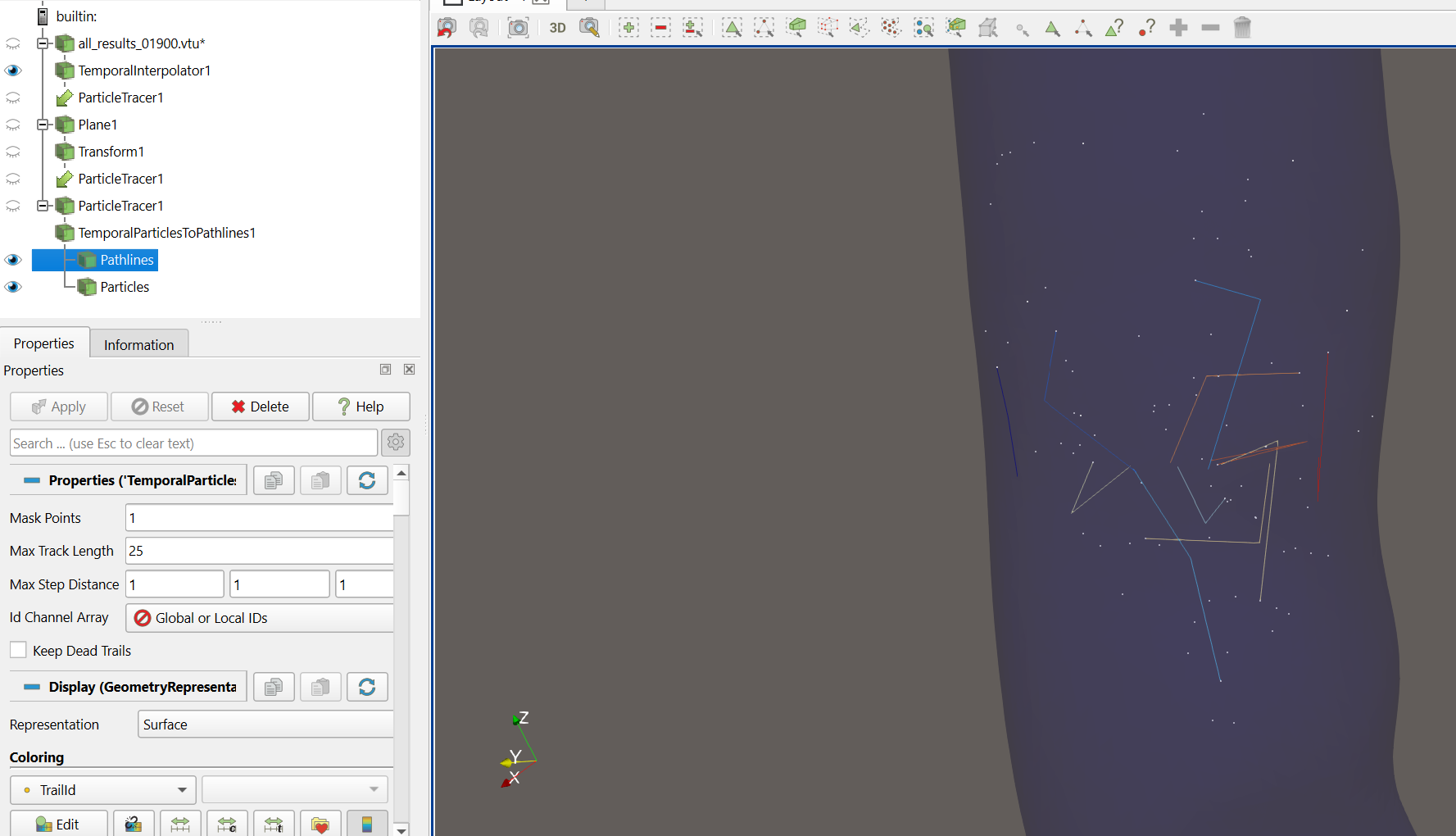The width and height of the screenshot is (1456, 836).
Task: Show the Plane1 source using its eye
Action: (13, 125)
